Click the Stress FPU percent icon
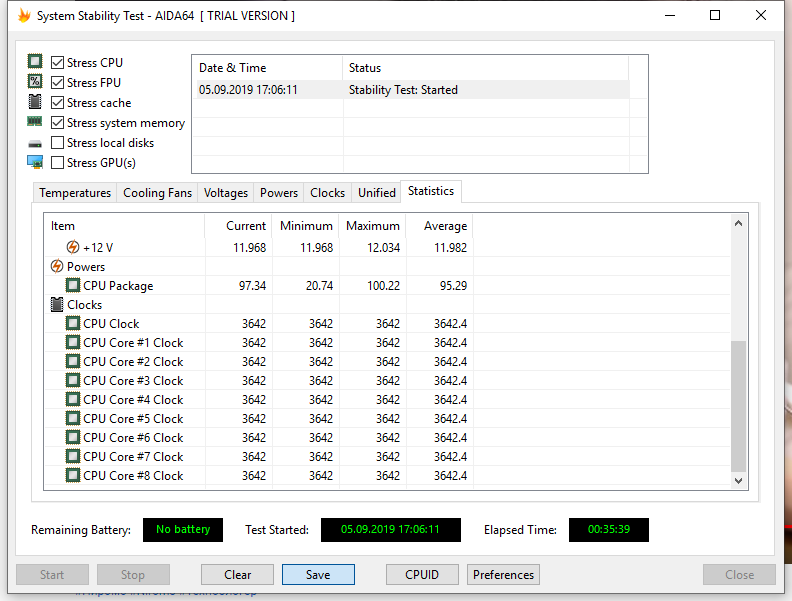Screen dimensions: 792x601 click(x=35, y=81)
